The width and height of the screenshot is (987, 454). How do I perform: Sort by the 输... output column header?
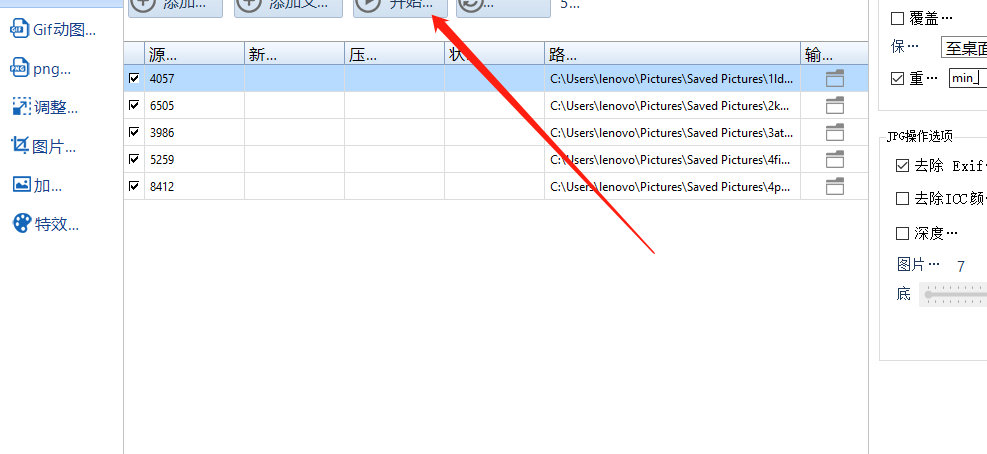(835, 55)
